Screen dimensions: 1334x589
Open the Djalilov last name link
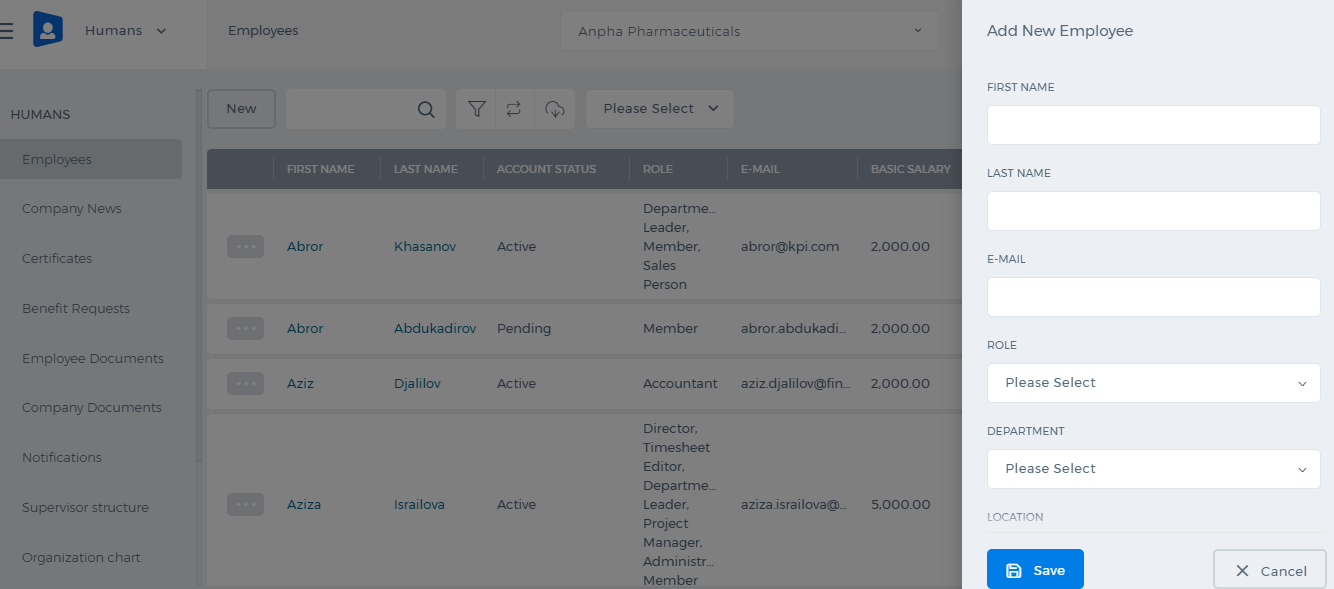417,384
